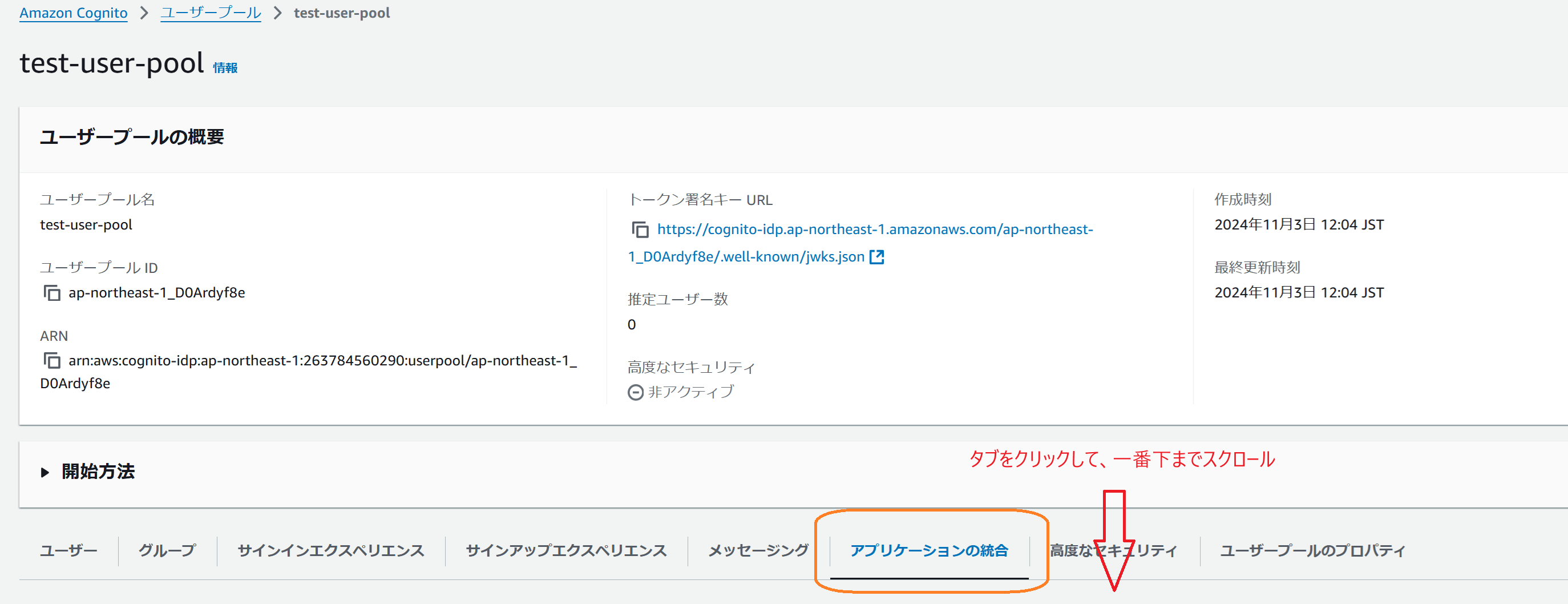Open the 情報 link beside the pool name
This screenshot has height=604, width=1568.
(x=225, y=67)
